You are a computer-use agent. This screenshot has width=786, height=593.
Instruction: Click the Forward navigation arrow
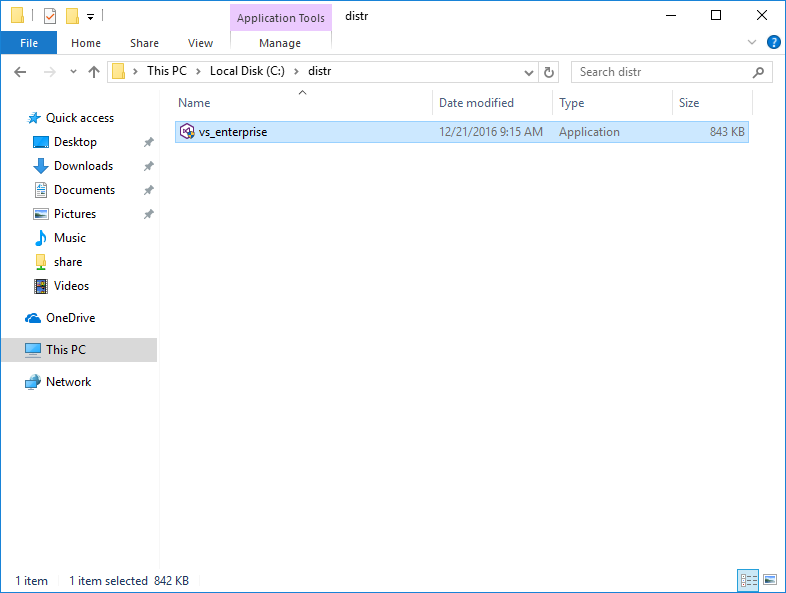(50, 72)
